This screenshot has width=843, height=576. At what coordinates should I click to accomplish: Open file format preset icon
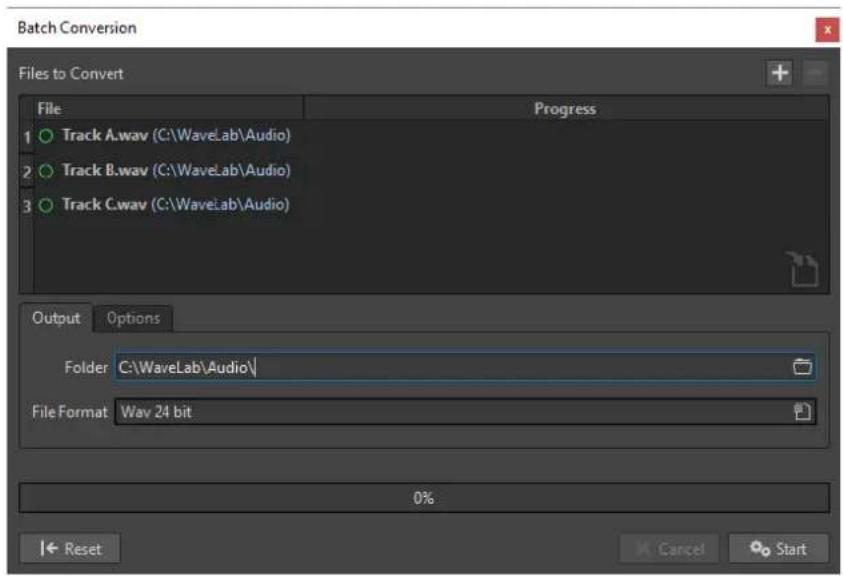(802, 412)
